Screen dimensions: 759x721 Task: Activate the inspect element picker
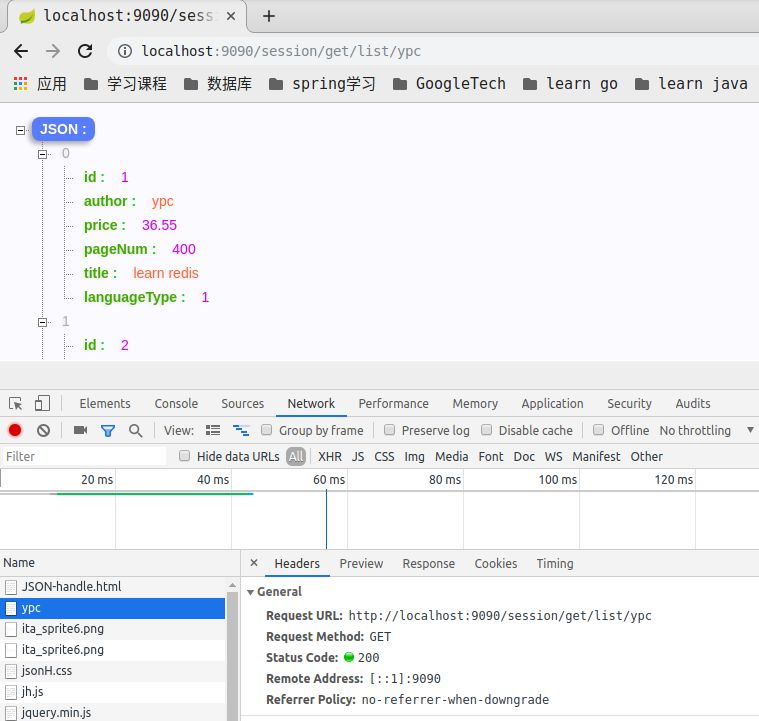click(16, 403)
